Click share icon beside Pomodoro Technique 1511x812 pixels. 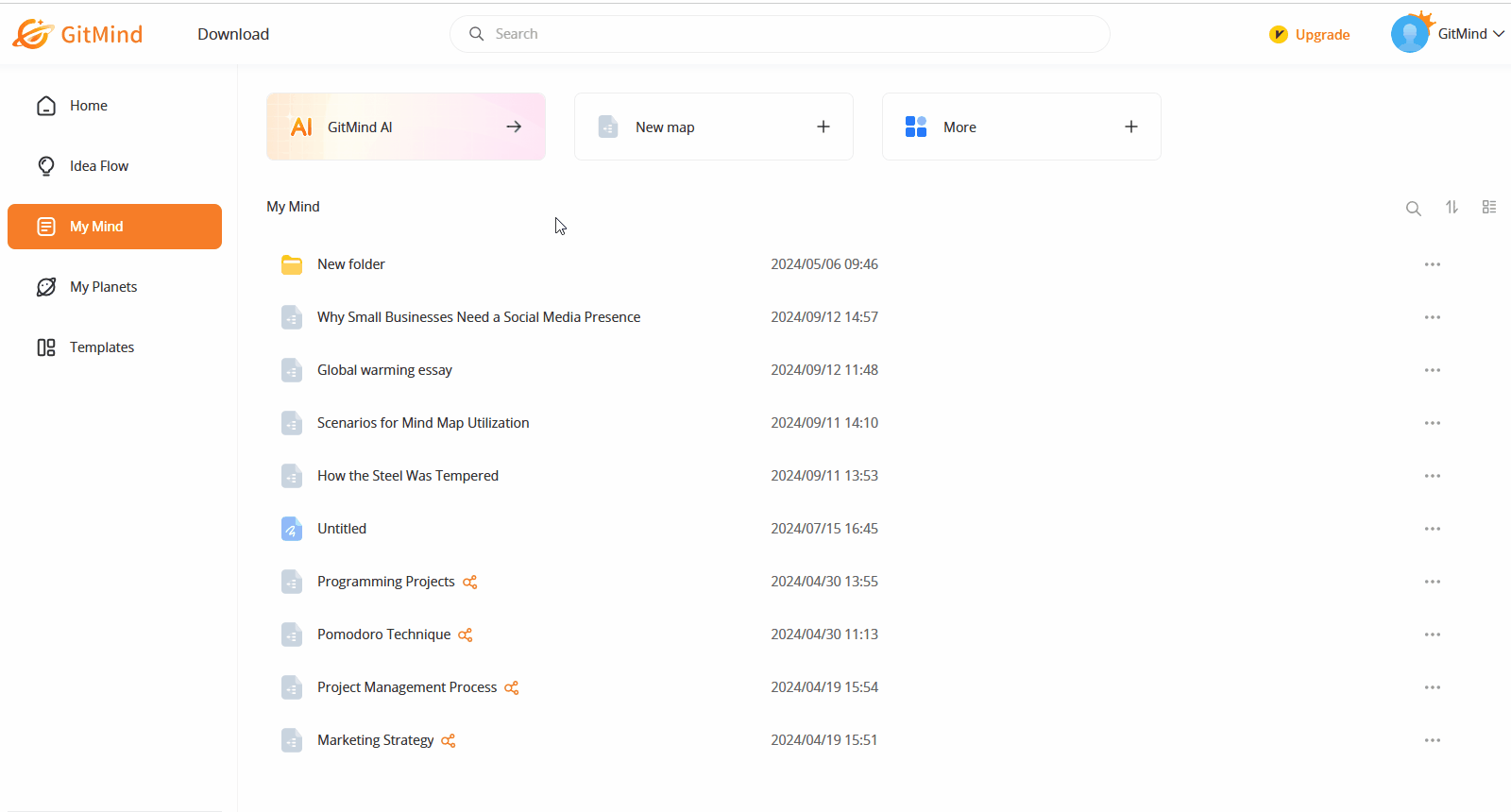point(466,635)
